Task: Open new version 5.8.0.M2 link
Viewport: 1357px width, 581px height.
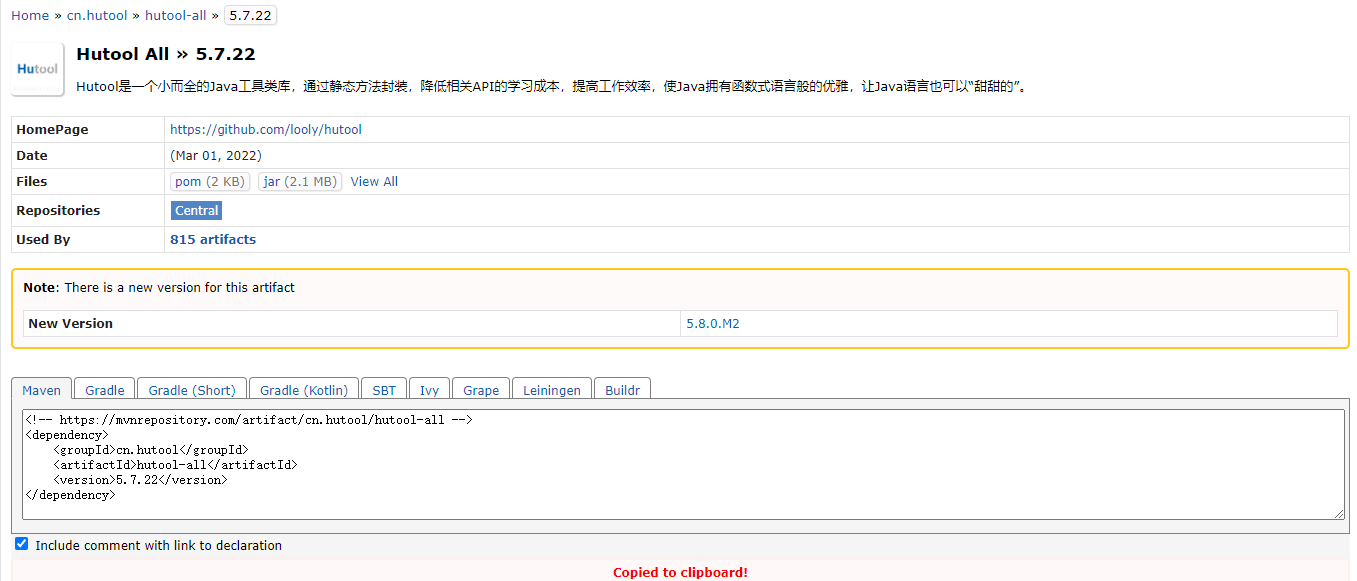Action: [x=713, y=323]
